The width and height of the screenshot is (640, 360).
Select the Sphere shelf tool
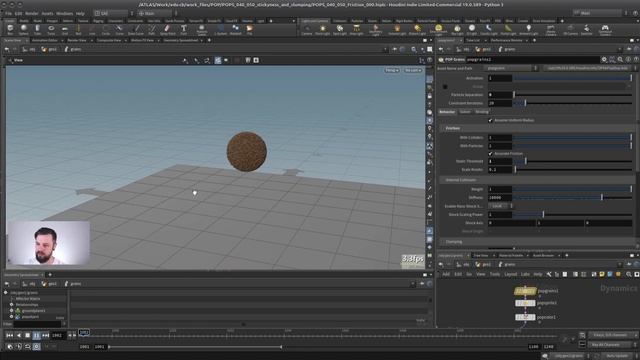(x=24, y=29)
